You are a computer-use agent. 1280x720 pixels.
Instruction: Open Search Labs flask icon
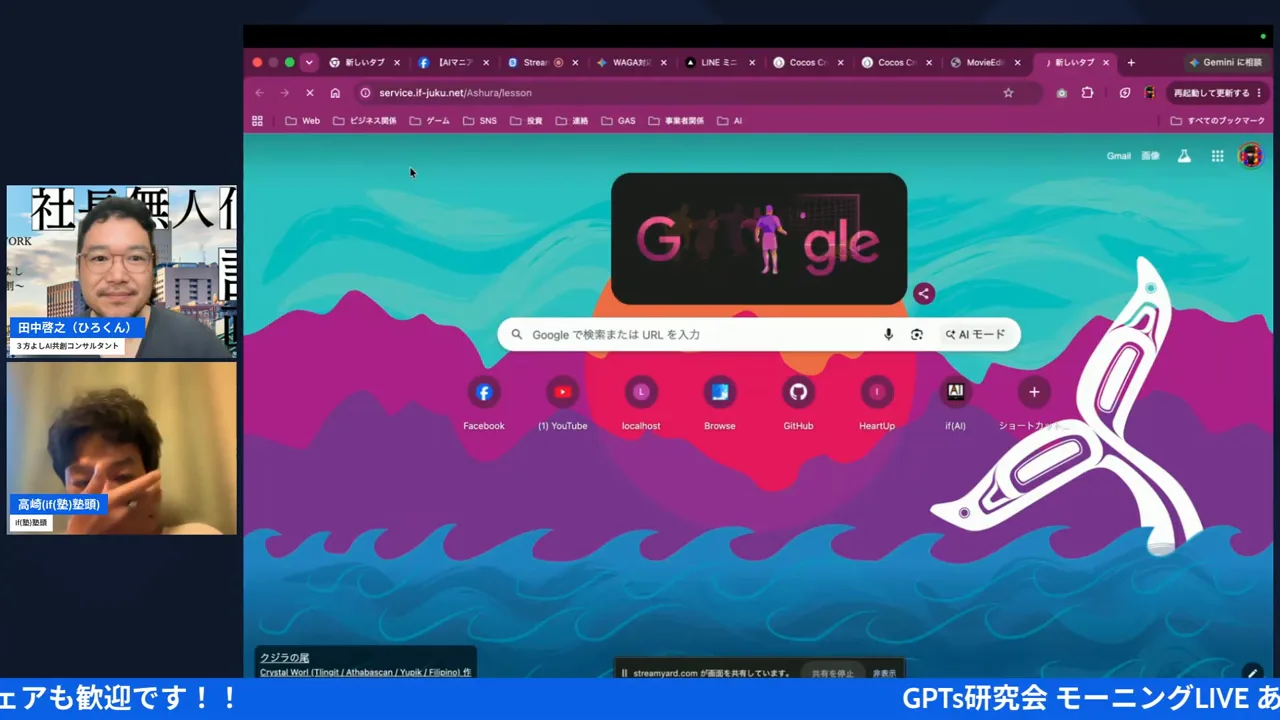tap(1184, 156)
